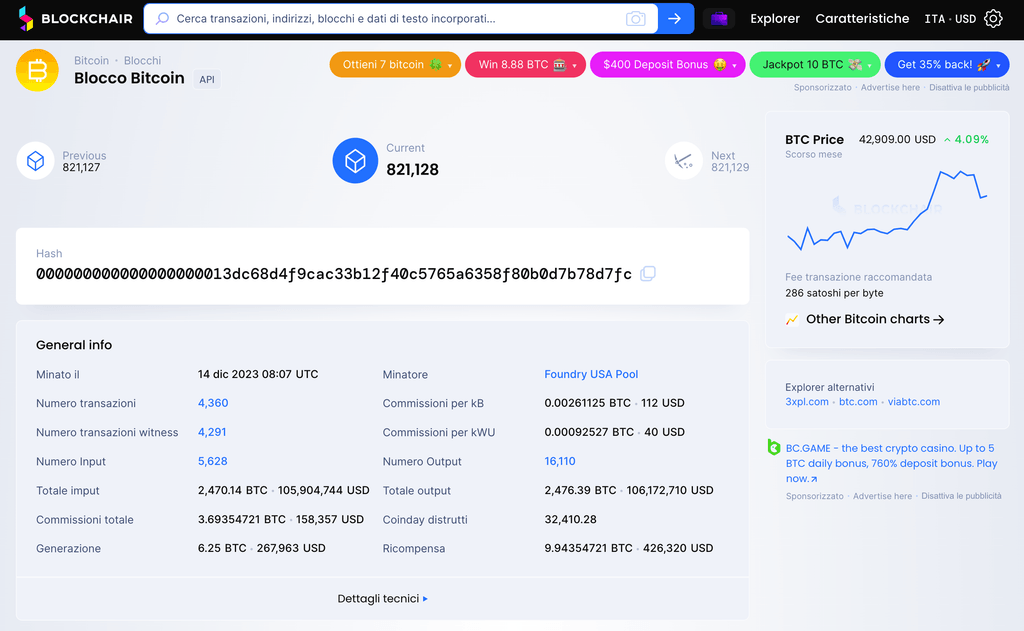Submit search with the arrow button
Screen dimensions: 1024x631
pos(675,19)
